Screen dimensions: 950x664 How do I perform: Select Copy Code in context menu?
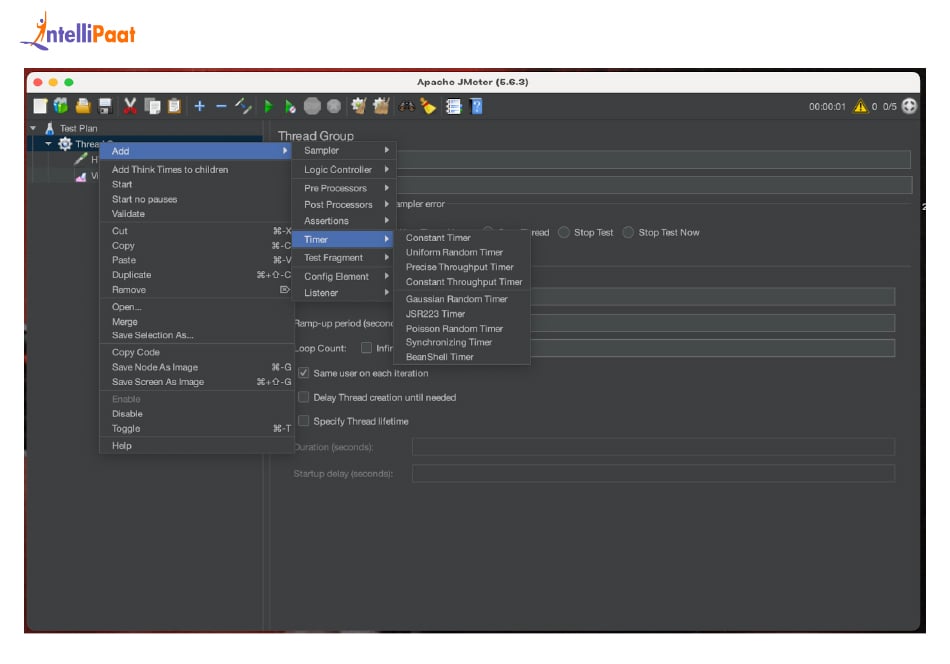(x=136, y=353)
